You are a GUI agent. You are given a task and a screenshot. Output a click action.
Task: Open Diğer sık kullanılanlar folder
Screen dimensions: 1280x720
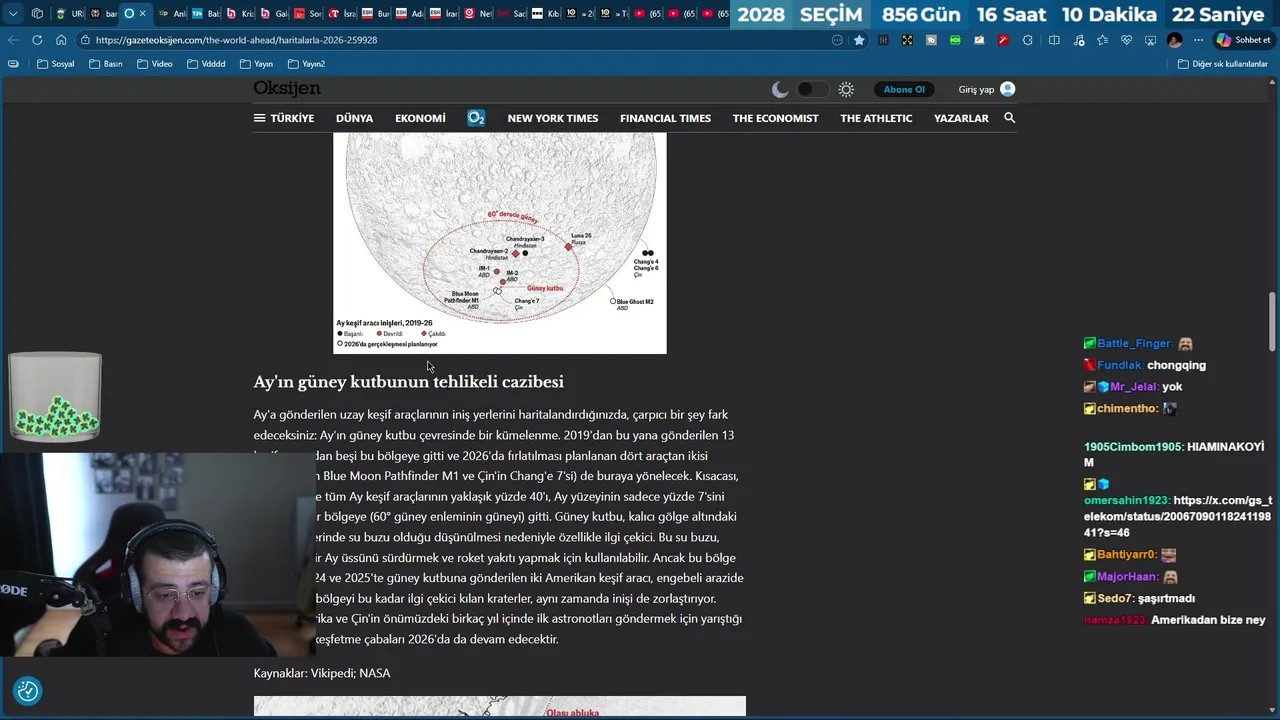click(1223, 64)
